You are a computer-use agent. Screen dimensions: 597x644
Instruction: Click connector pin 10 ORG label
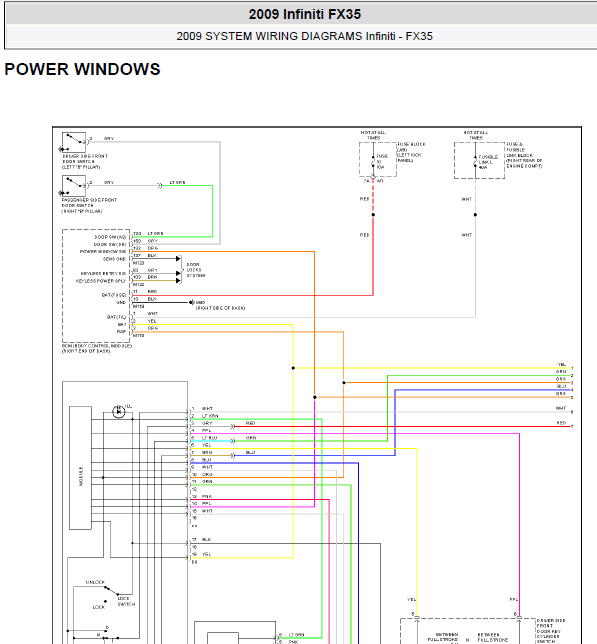coord(207,474)
